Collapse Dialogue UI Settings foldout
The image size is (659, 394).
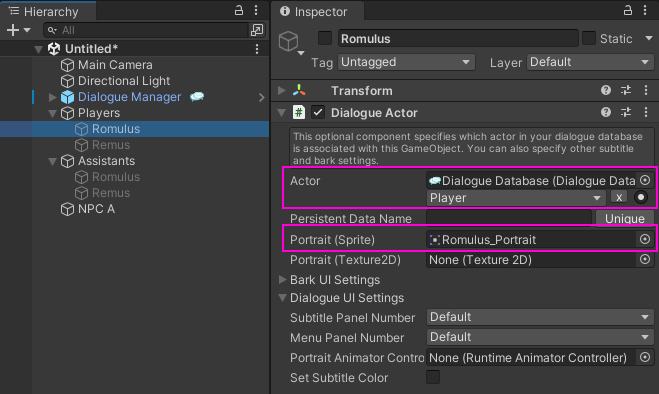point(282,298)
